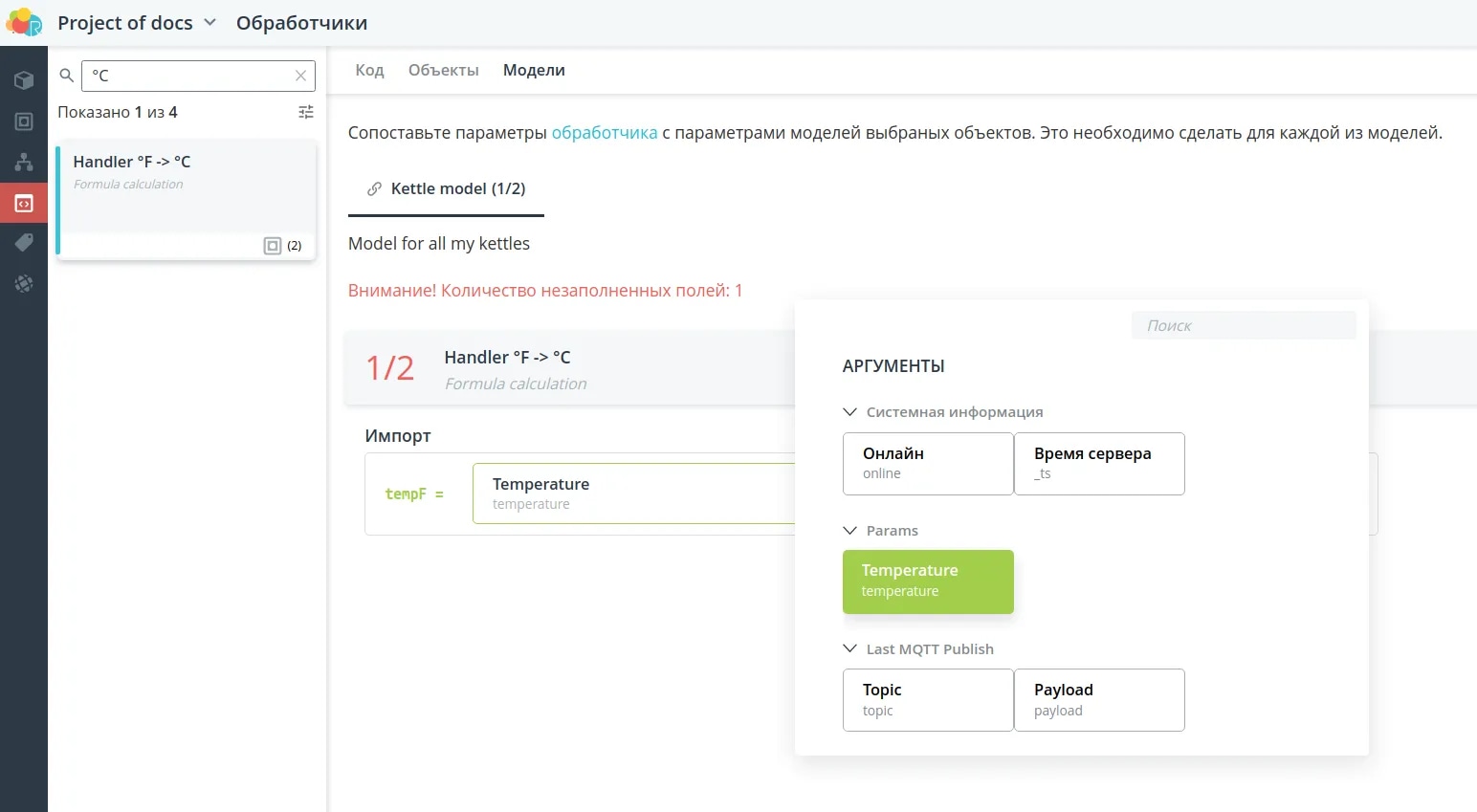Click the Handler °F -> °C header panel
Image resolution: width=1477 pixels, height=812 pixels.
coord(569,369)
